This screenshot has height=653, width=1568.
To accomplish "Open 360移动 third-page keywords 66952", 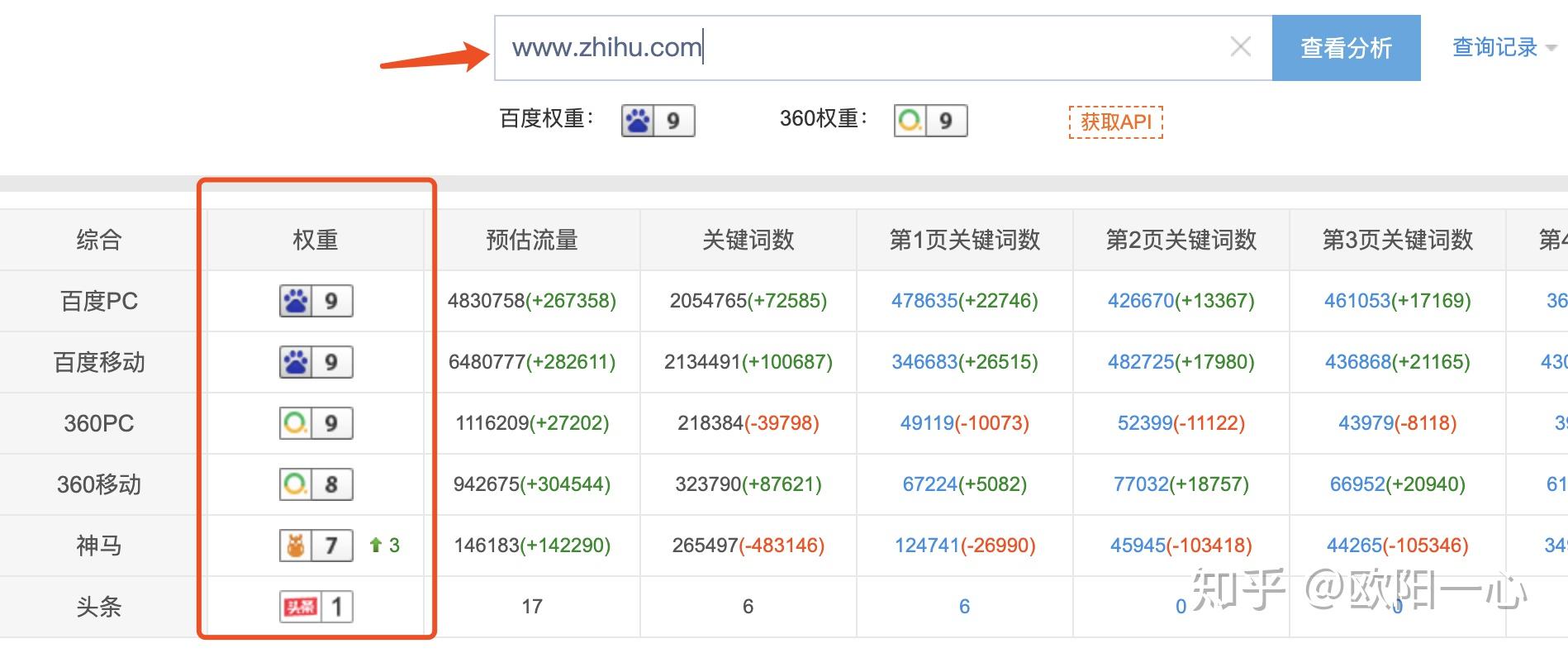I will [1357, 484].
